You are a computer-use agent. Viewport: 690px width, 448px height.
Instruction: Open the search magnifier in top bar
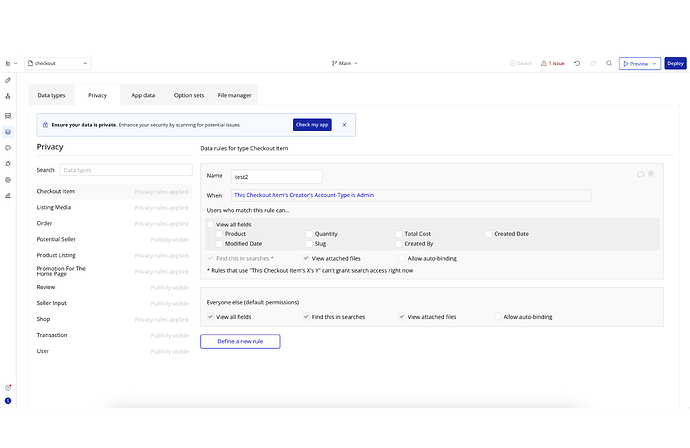(609, 63)
